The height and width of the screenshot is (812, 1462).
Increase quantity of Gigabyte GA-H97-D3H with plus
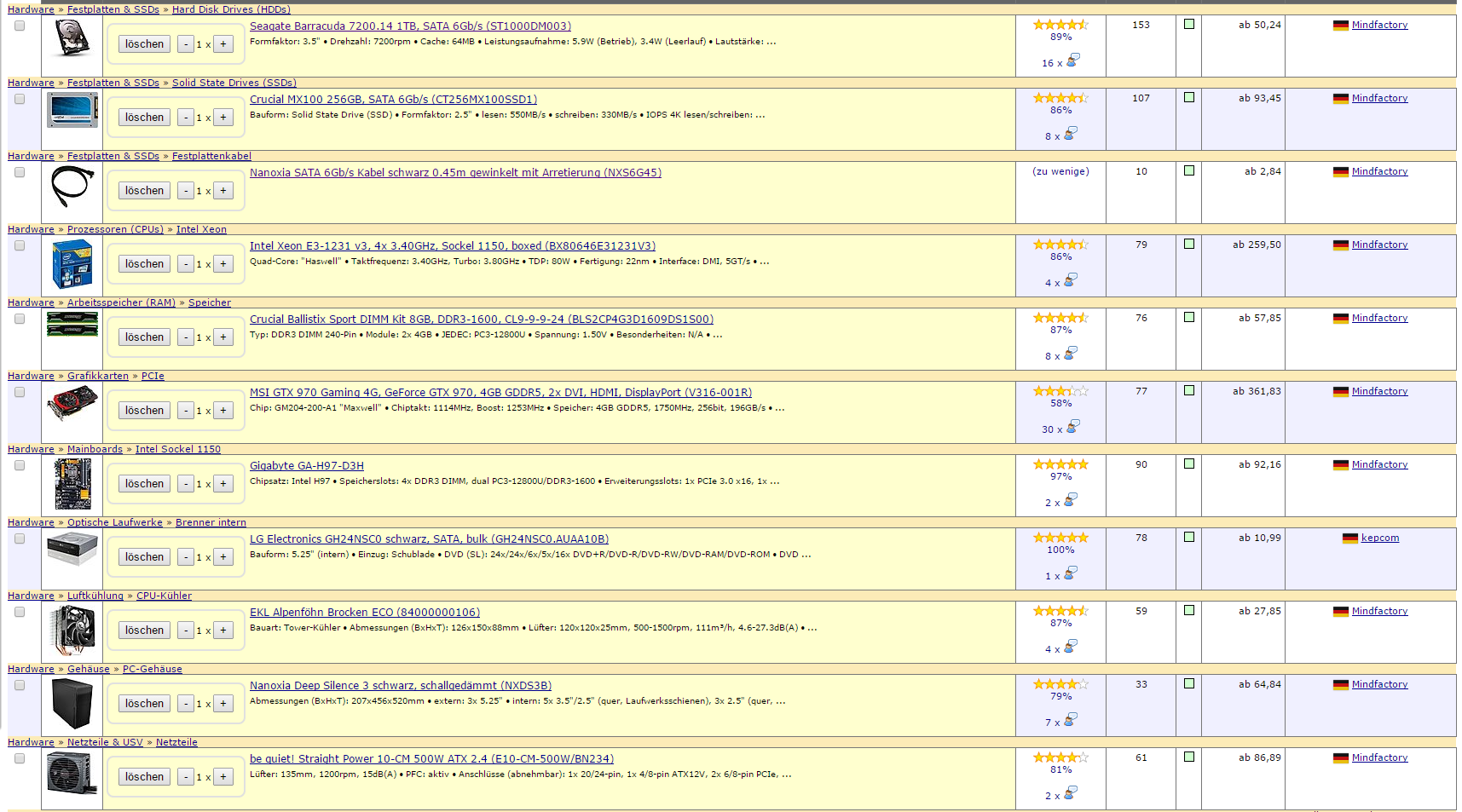click(x=223, y=484)
